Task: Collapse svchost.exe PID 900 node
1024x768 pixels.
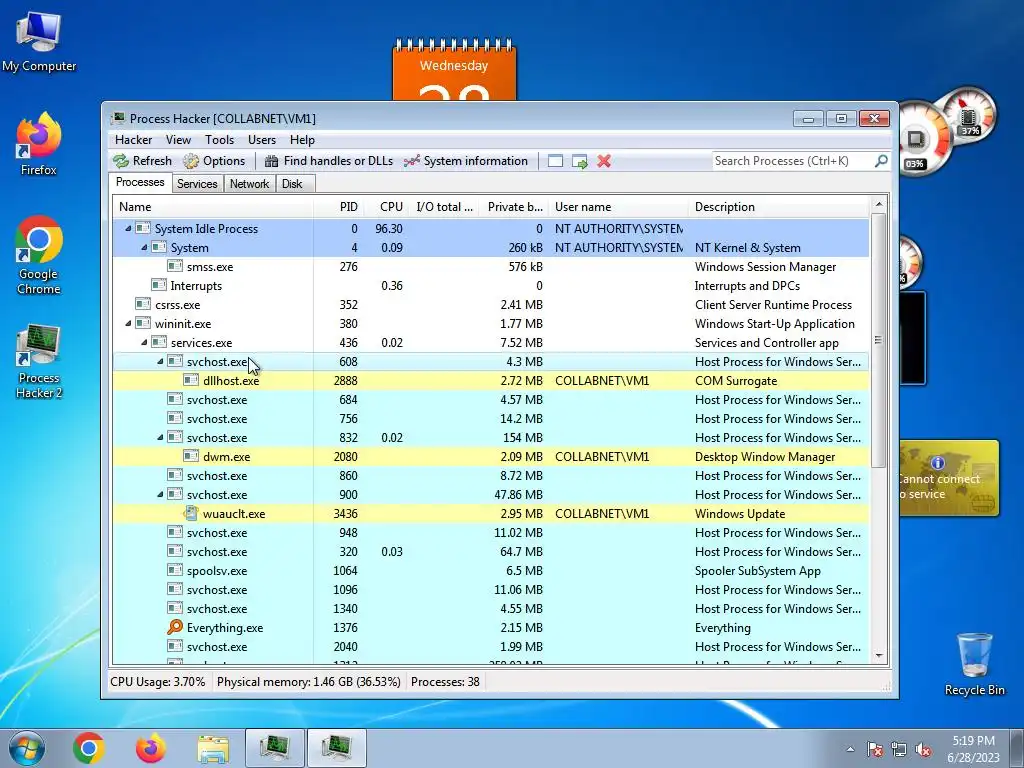Action: click(x=160, y=494)
